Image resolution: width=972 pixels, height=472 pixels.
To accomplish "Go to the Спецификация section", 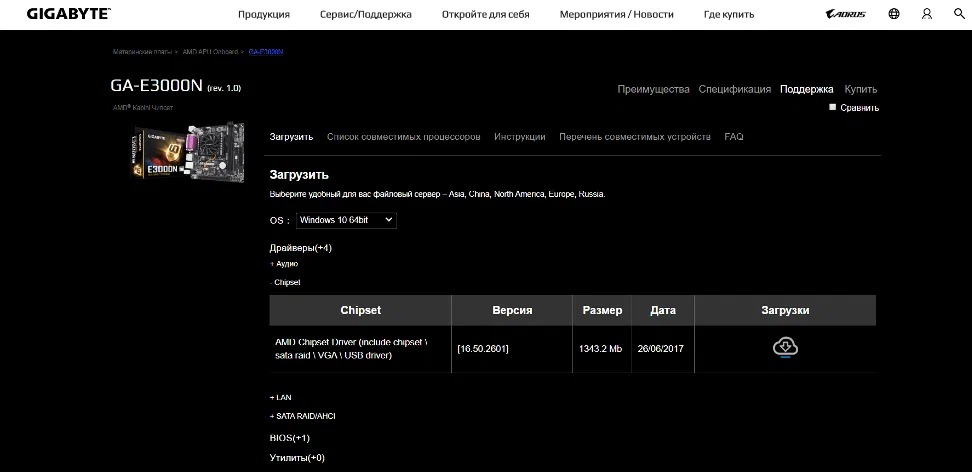I will click(x=735, y=89).
